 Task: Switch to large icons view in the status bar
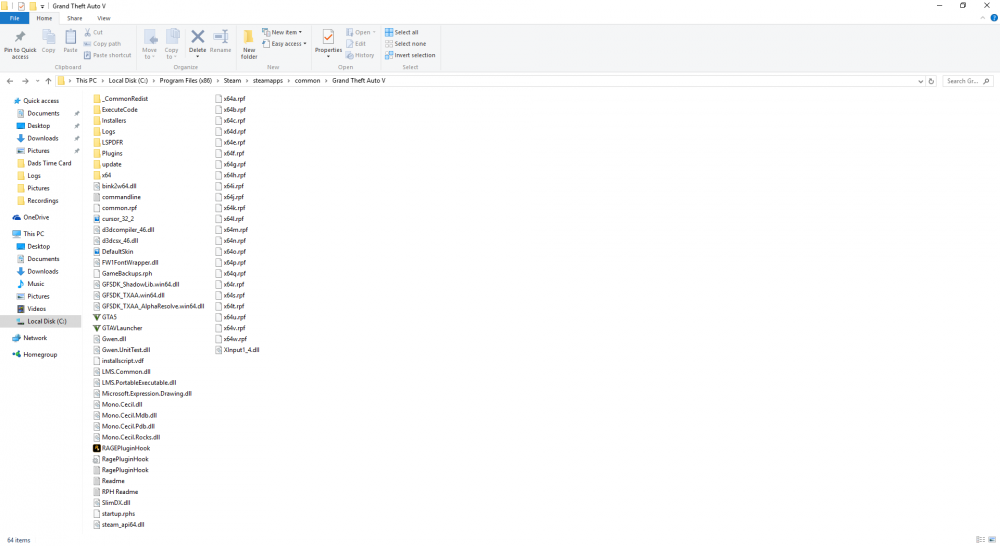[x=992, y=540]
